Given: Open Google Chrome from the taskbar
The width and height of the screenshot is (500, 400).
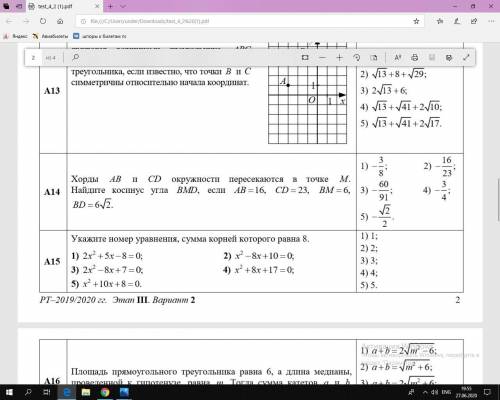Looking at the screenshot, I should (x=105, y=392).
